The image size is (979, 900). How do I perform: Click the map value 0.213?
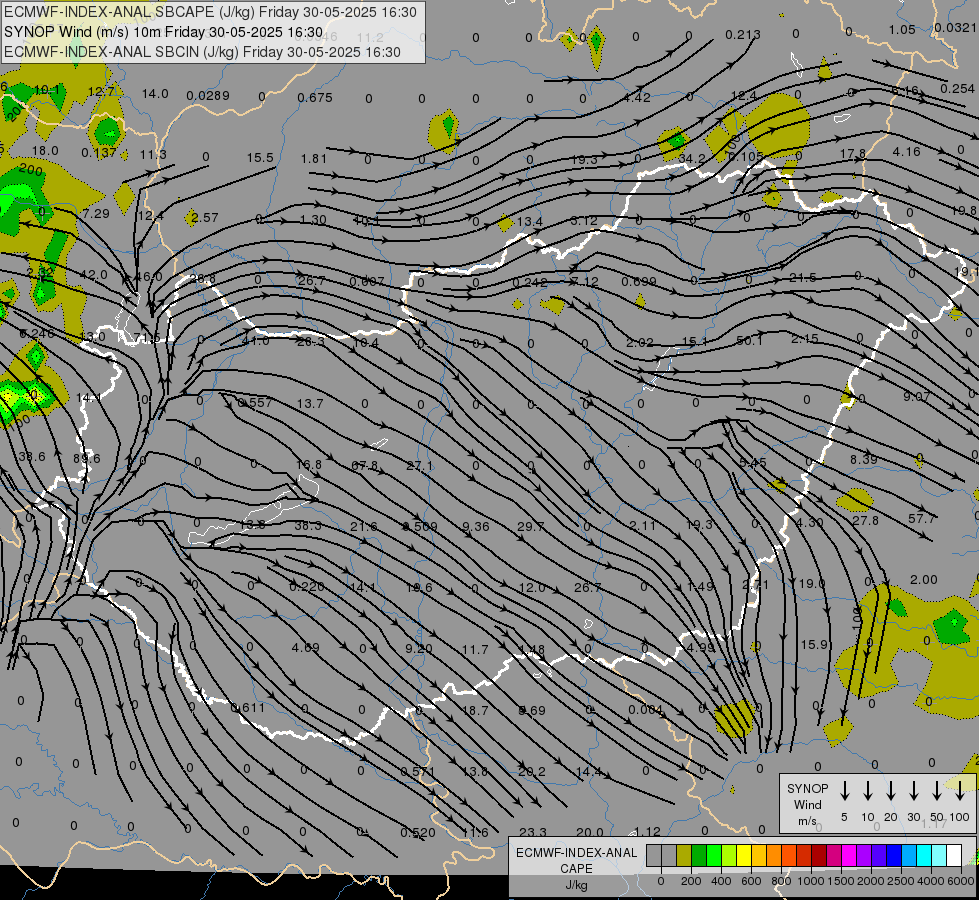(x=742, y=34)
